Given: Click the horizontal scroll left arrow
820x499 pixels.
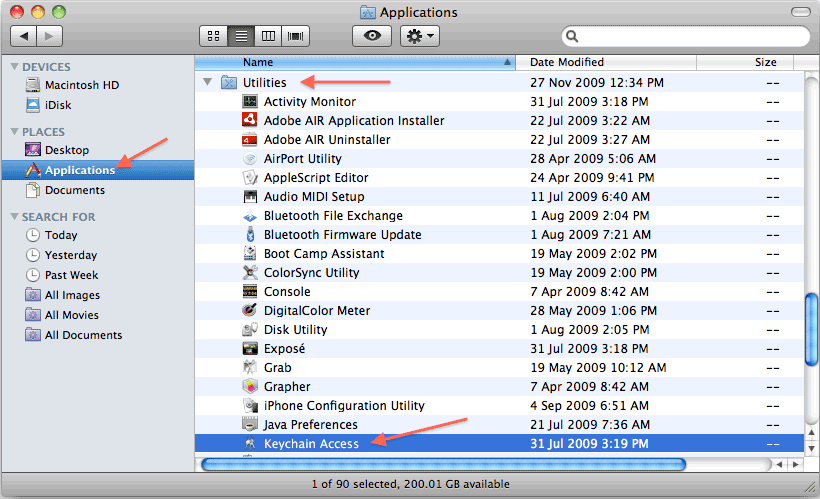Looking at the screenshot, I should pos(779,464).
